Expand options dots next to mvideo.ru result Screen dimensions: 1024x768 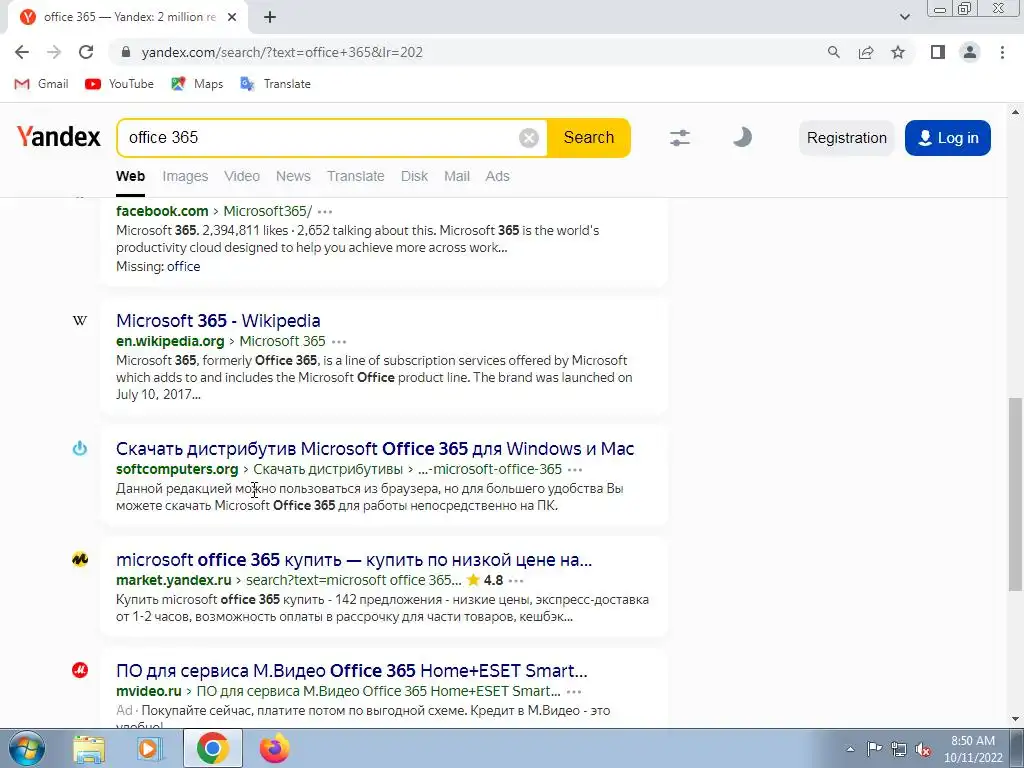[x=574, y=692]
